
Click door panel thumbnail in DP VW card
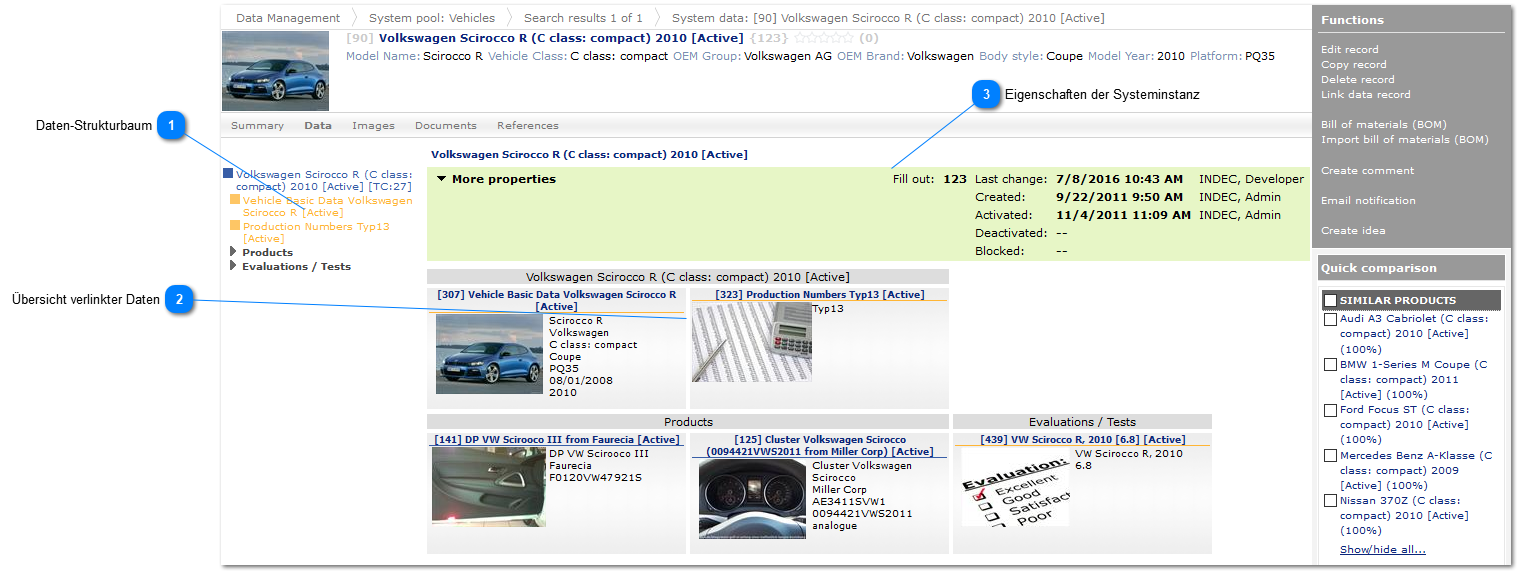tap(490, 486)
